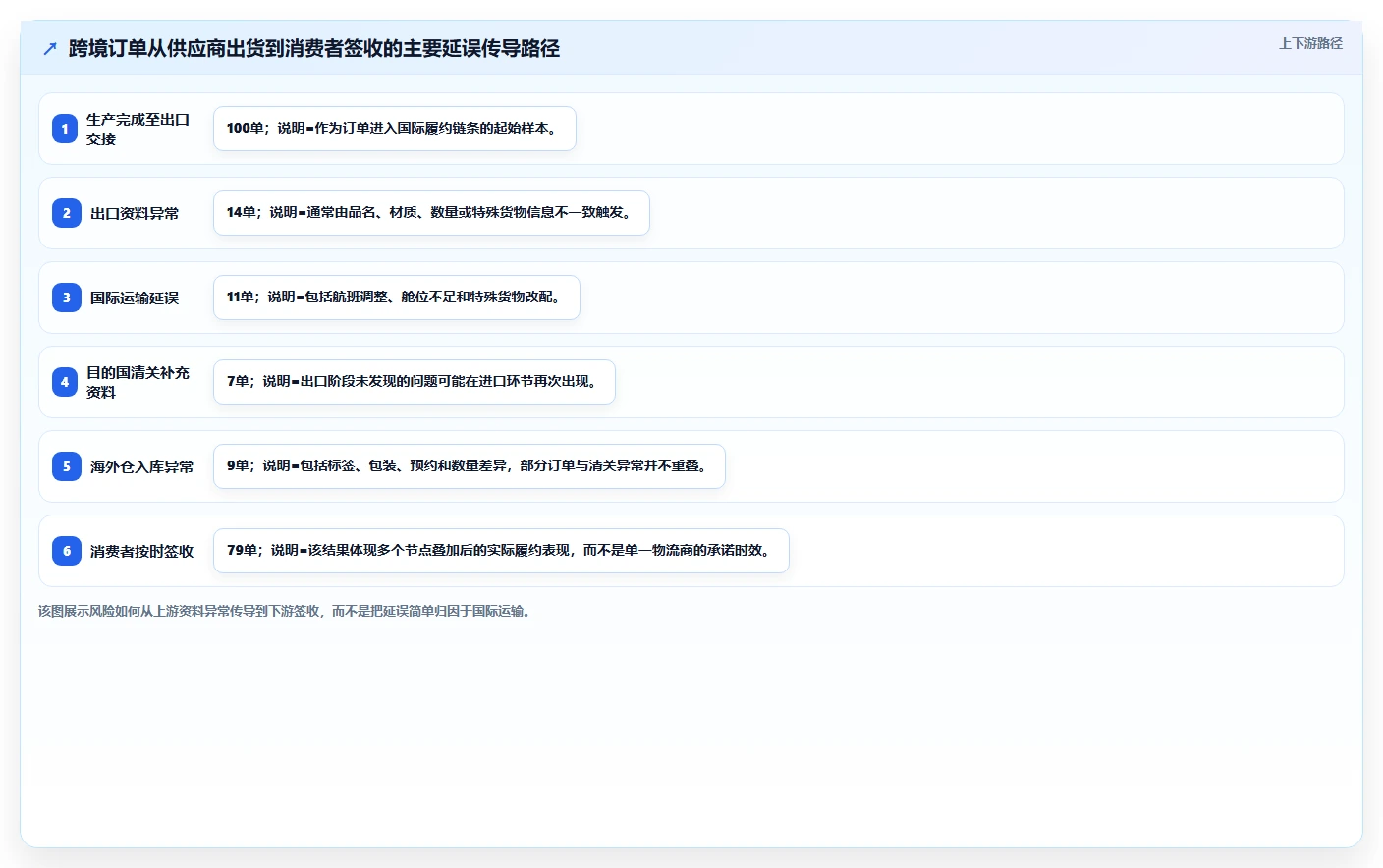1383x868 pixels.
Task: Click step number badge 1
Action: tap(65, 129)
